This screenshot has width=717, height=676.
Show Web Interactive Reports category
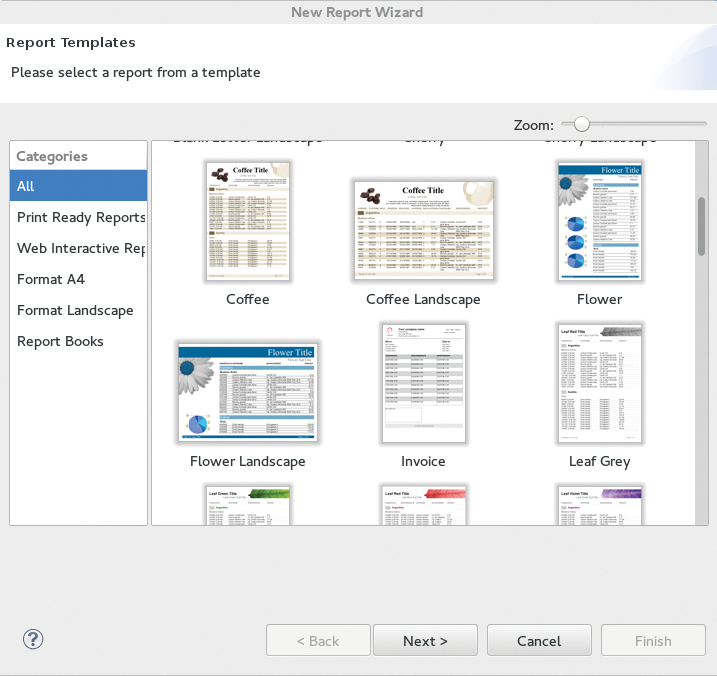(x=78, y=248)
